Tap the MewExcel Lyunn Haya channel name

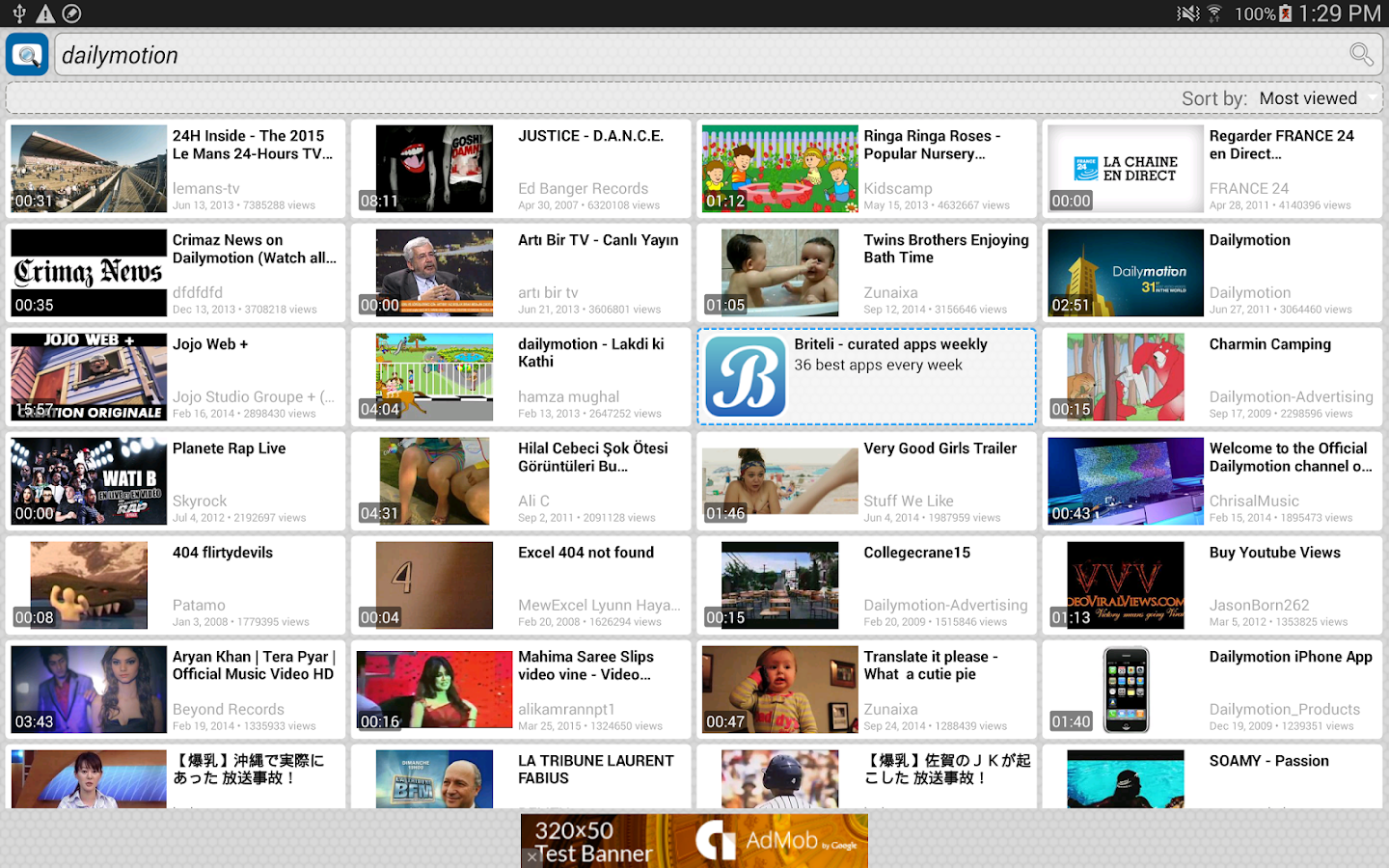[599, 605]
